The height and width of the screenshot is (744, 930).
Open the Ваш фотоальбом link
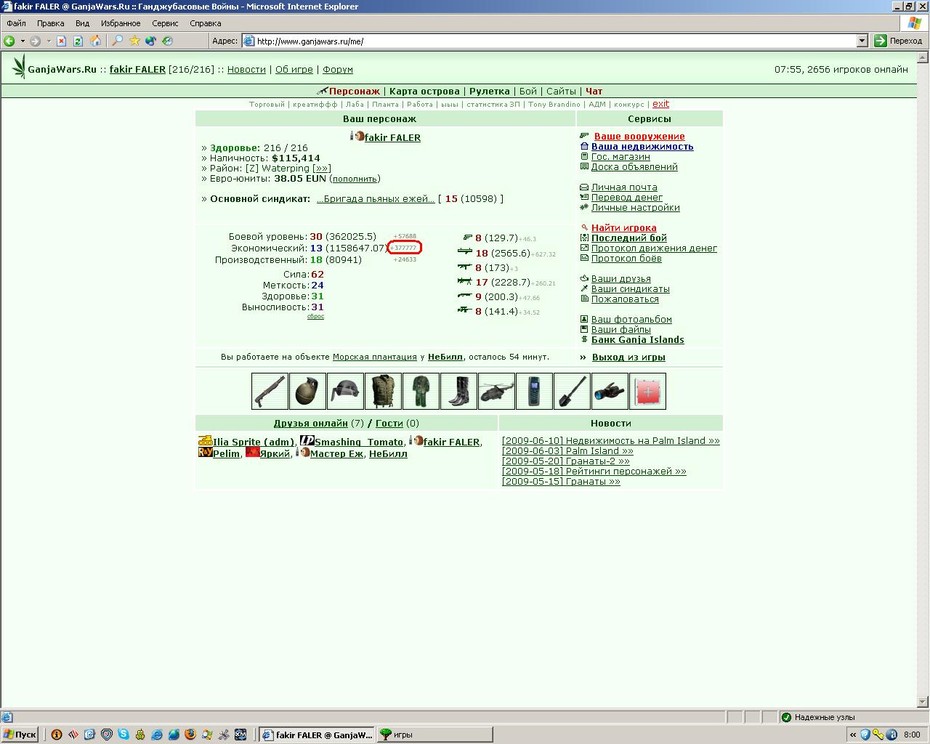tap(631, 319)
